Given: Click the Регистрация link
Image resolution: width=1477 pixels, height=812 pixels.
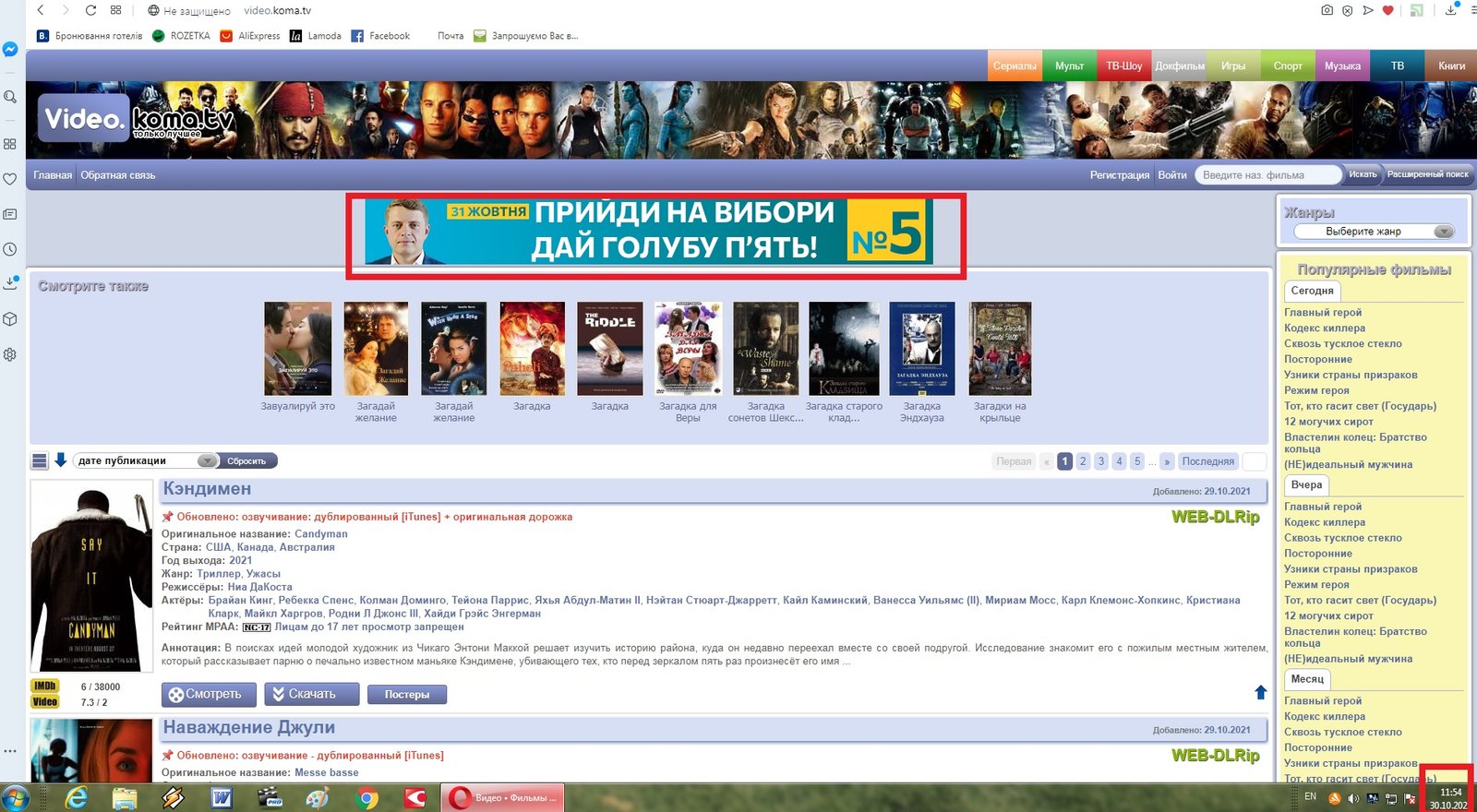Looking at the screenshot, I should pos(1119,175).
